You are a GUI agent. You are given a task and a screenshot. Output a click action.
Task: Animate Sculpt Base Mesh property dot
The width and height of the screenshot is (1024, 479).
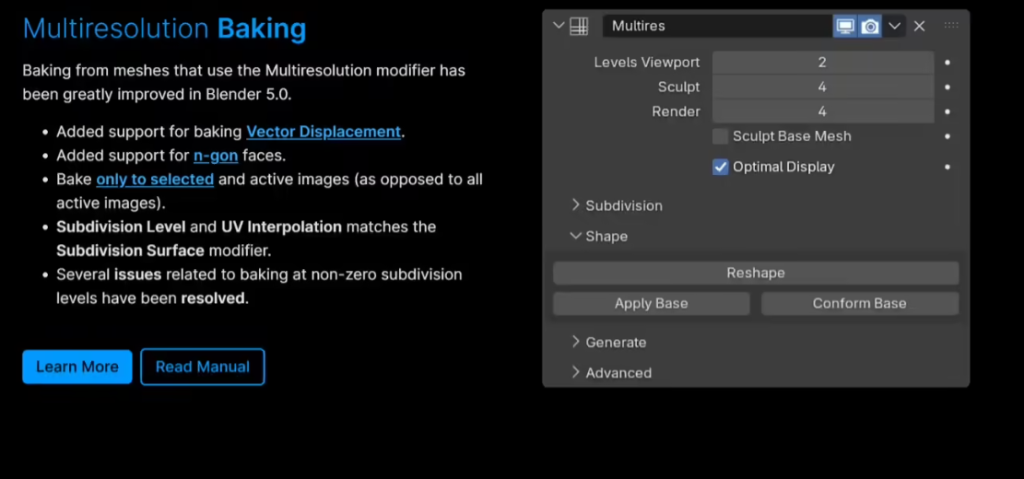(x=948, y=137)
